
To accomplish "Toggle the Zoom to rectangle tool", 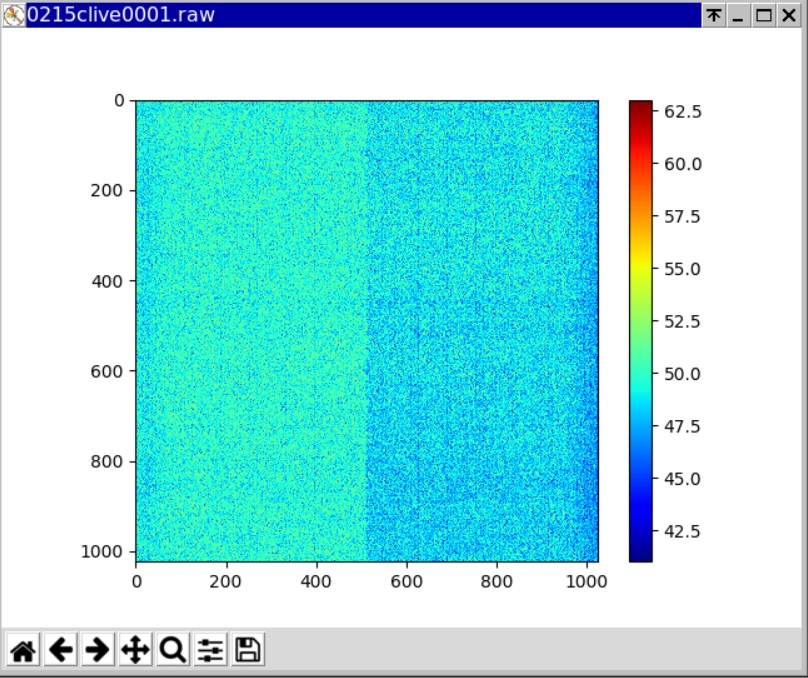I will 173,650.
